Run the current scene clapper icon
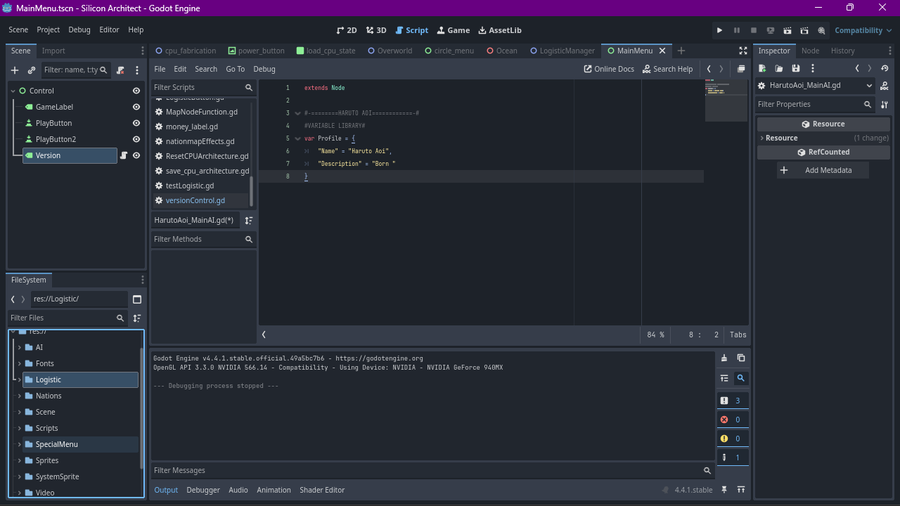The width and height of the screenshot is (900, 506). 788,30
